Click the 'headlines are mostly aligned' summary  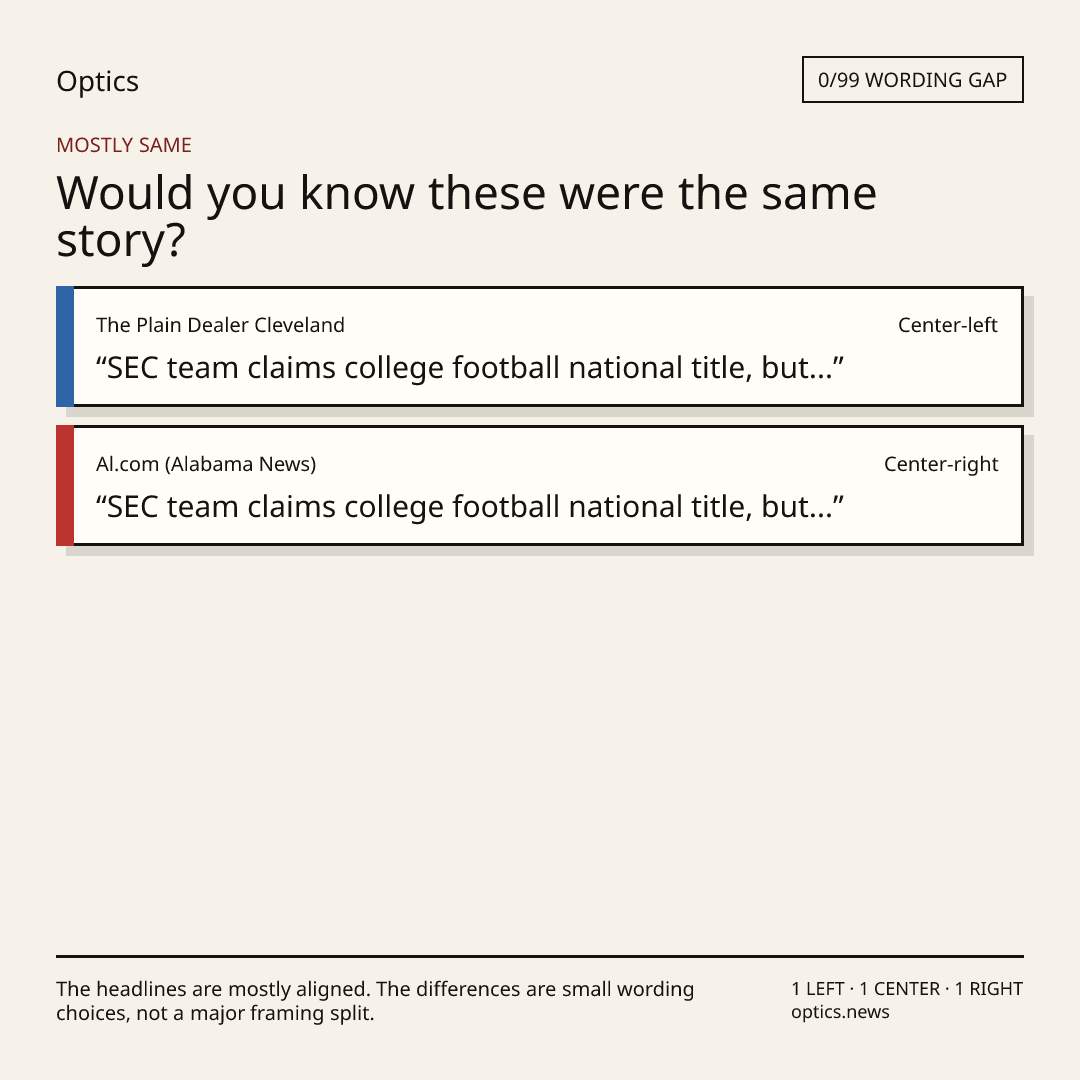(375, 1001)
